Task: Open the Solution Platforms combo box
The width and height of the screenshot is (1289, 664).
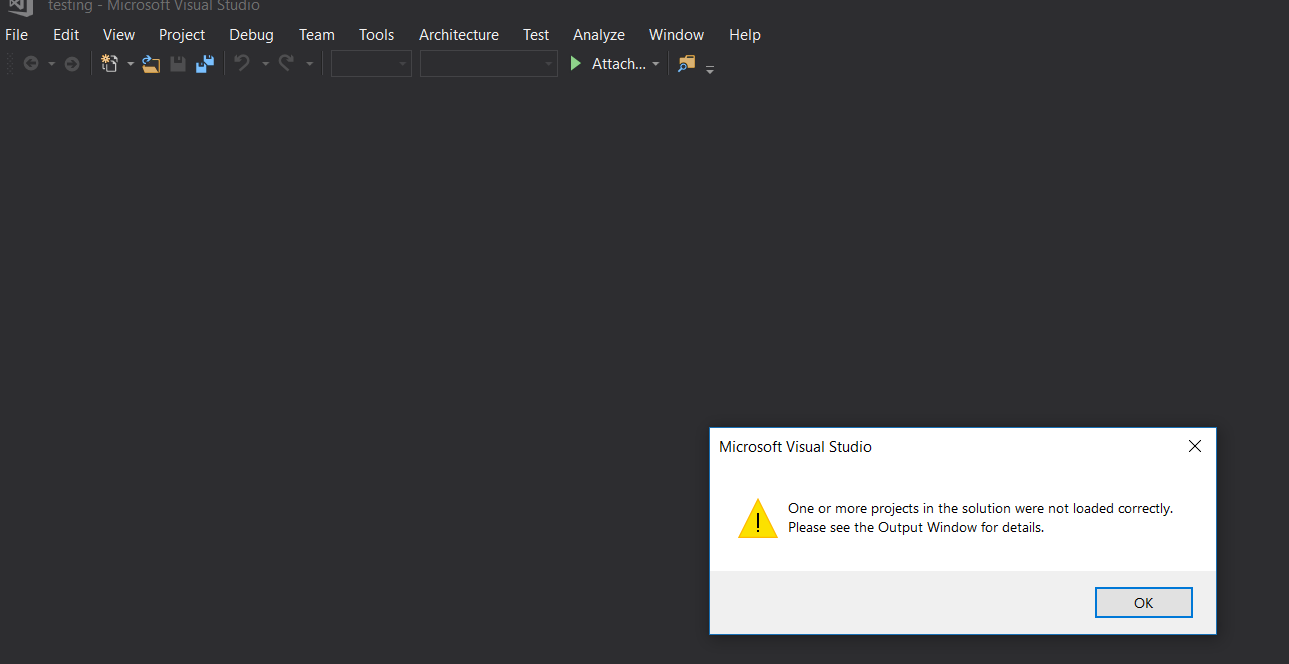Action: [488, 64]
